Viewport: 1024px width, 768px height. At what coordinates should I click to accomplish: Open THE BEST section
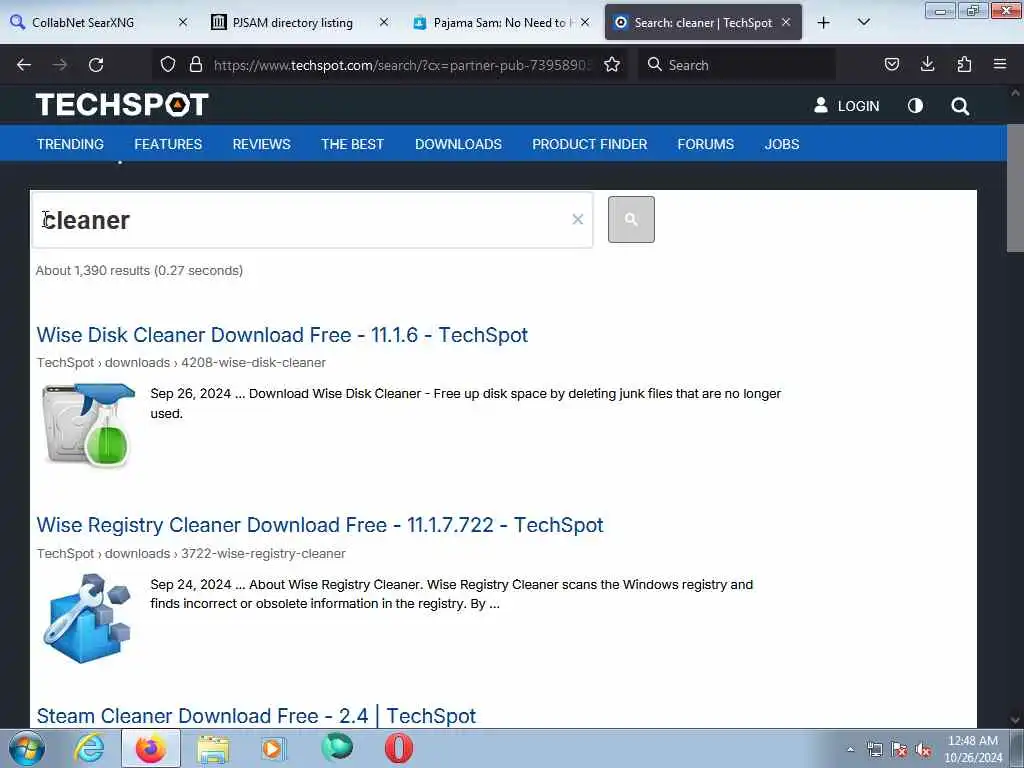pyautogui.click(x=352, y=144)
